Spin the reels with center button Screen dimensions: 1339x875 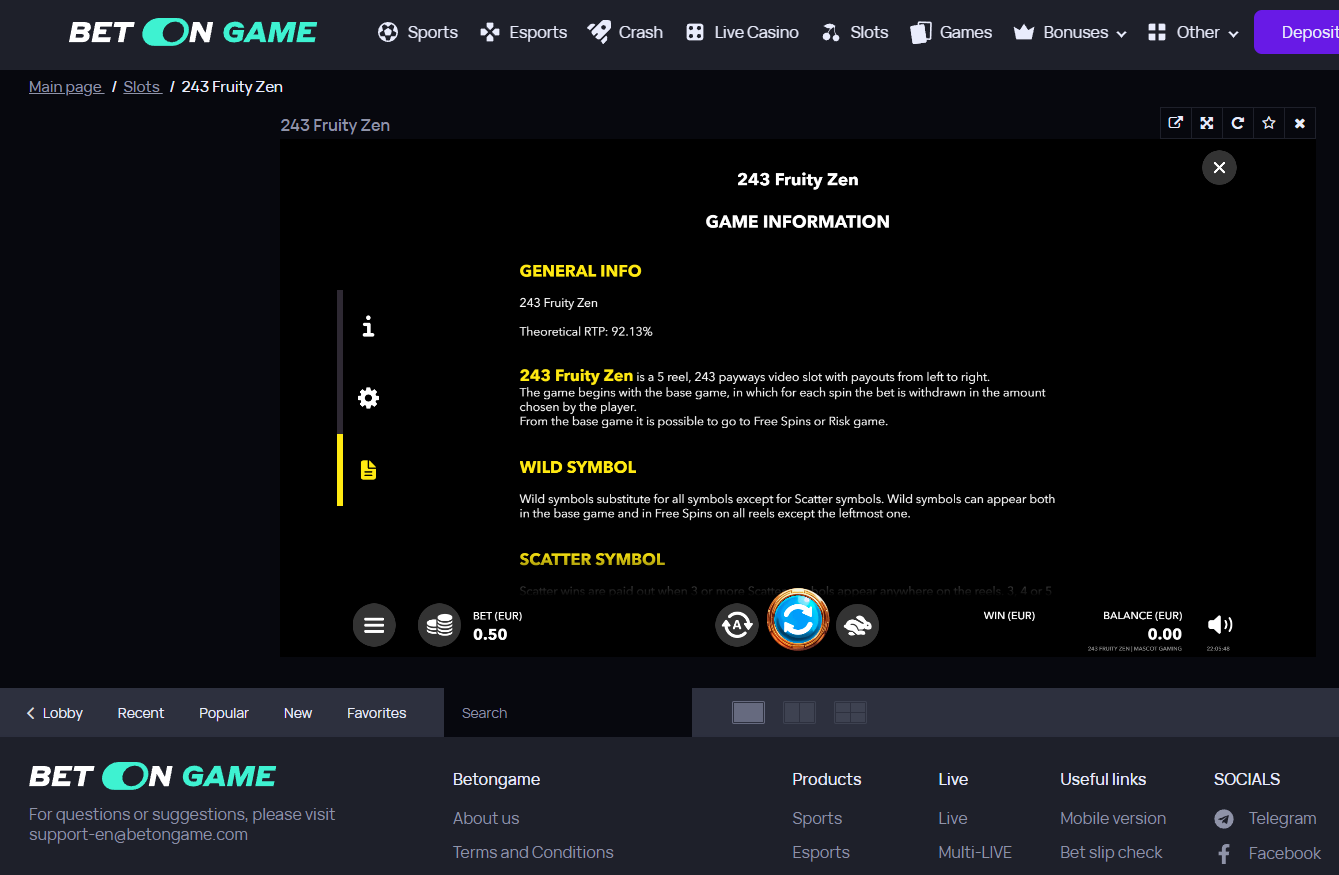(798, 620)
